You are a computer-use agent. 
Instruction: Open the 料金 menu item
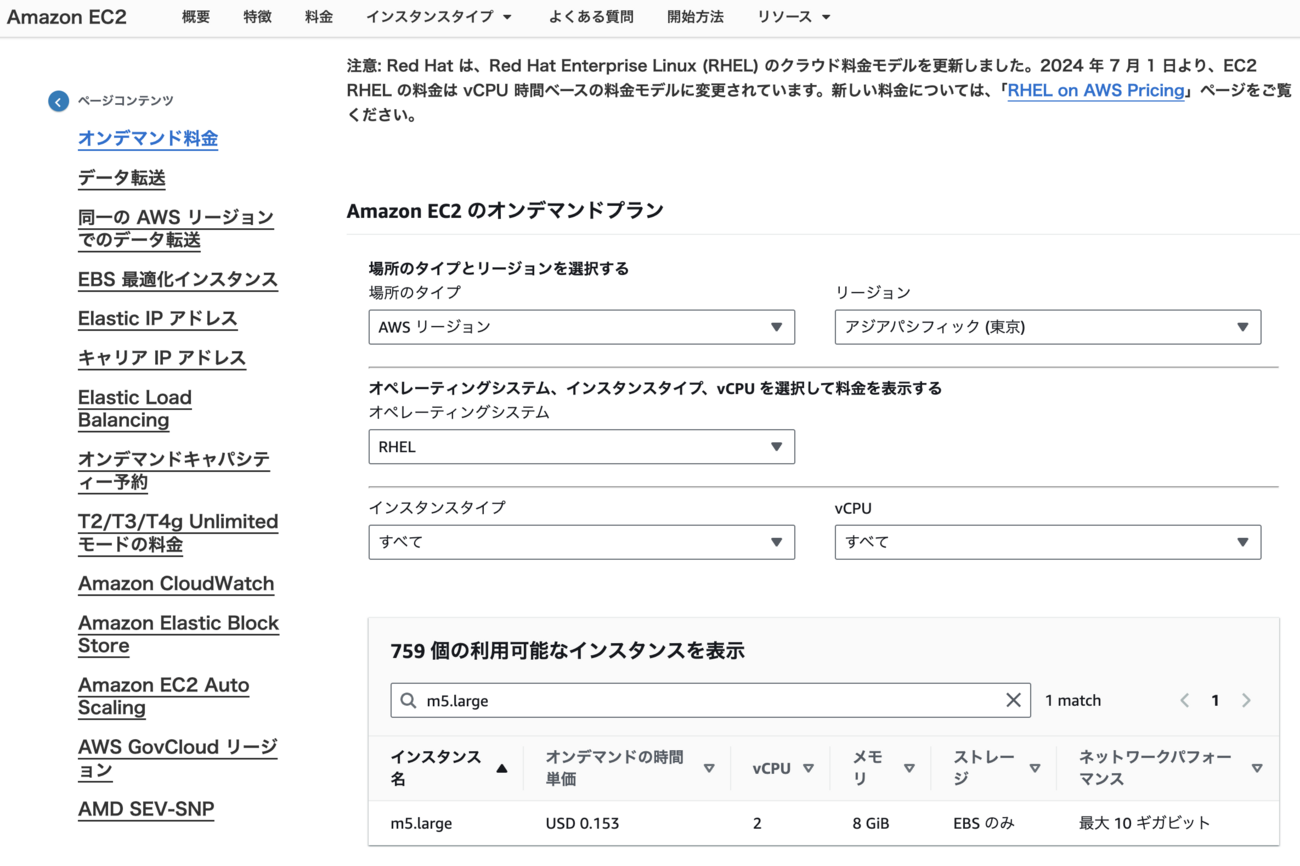tap(319, 17)
